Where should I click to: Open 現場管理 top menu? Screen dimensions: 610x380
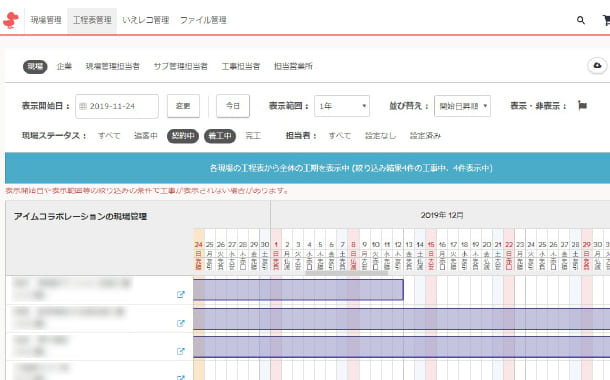click(46, 20)
